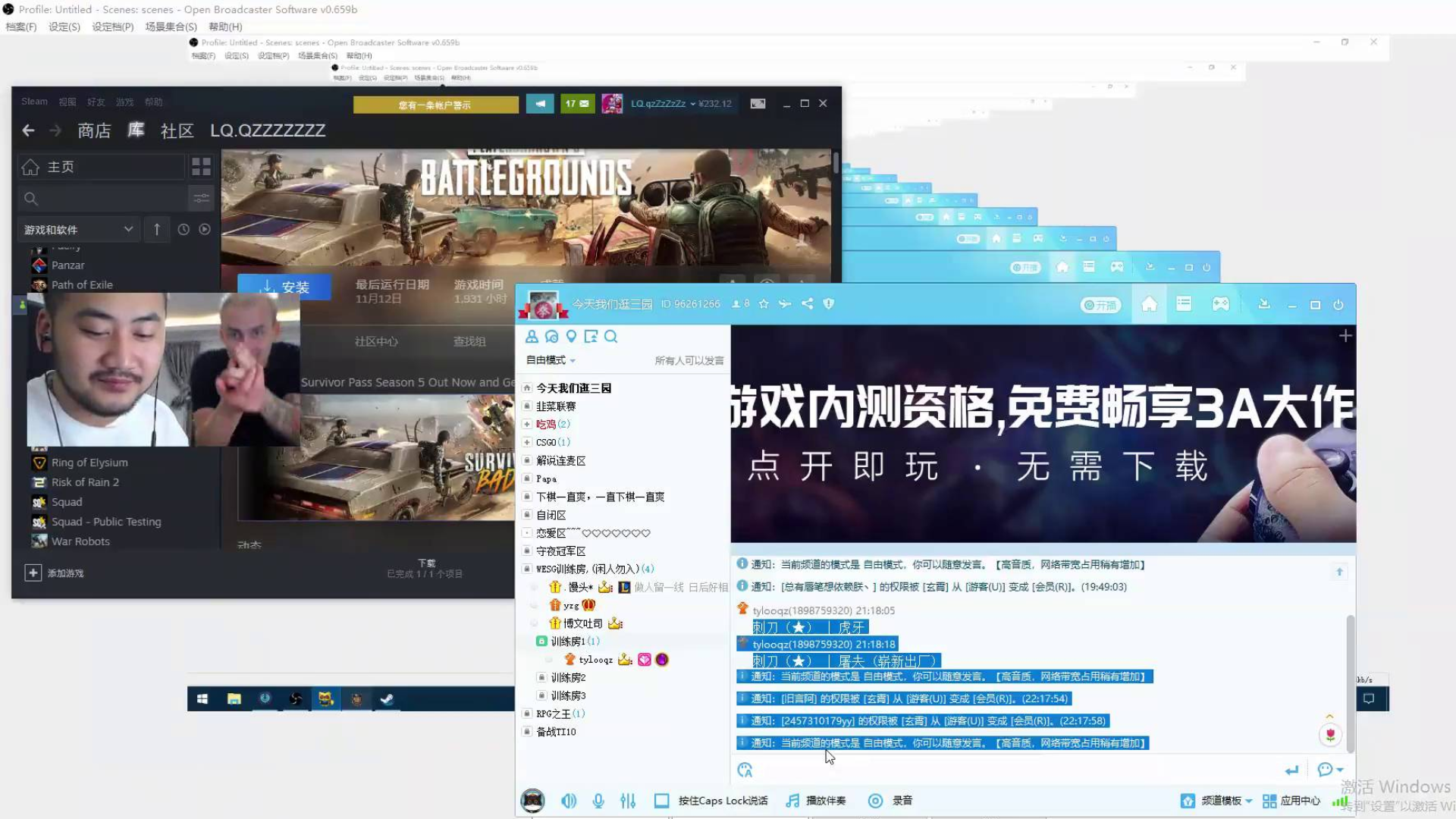This screenshot has height=819, width=1456.
Task: Expand the CSGO channel group
Action: (527, 443)
